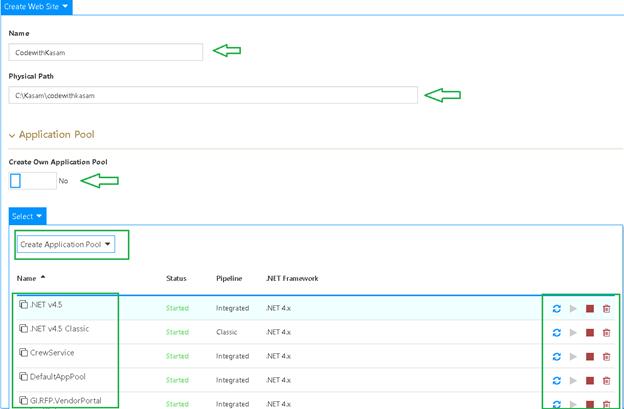Click the pool icon beside GI.RFP.VendorPortal
This screenshot has height=409, width=624.
pos(23,400)
